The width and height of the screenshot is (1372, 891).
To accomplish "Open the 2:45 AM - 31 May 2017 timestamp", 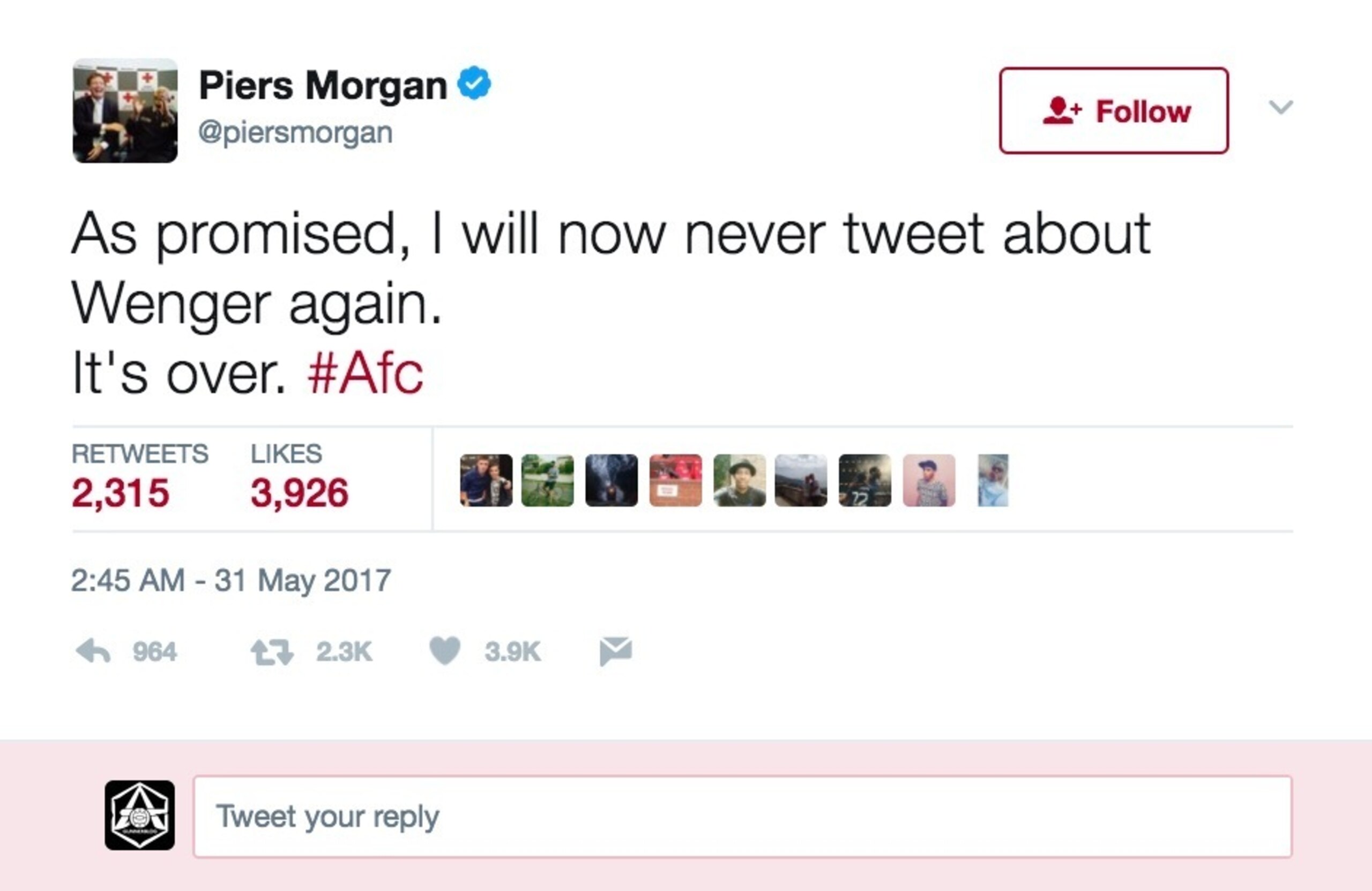I will click(x=231, y=580).
